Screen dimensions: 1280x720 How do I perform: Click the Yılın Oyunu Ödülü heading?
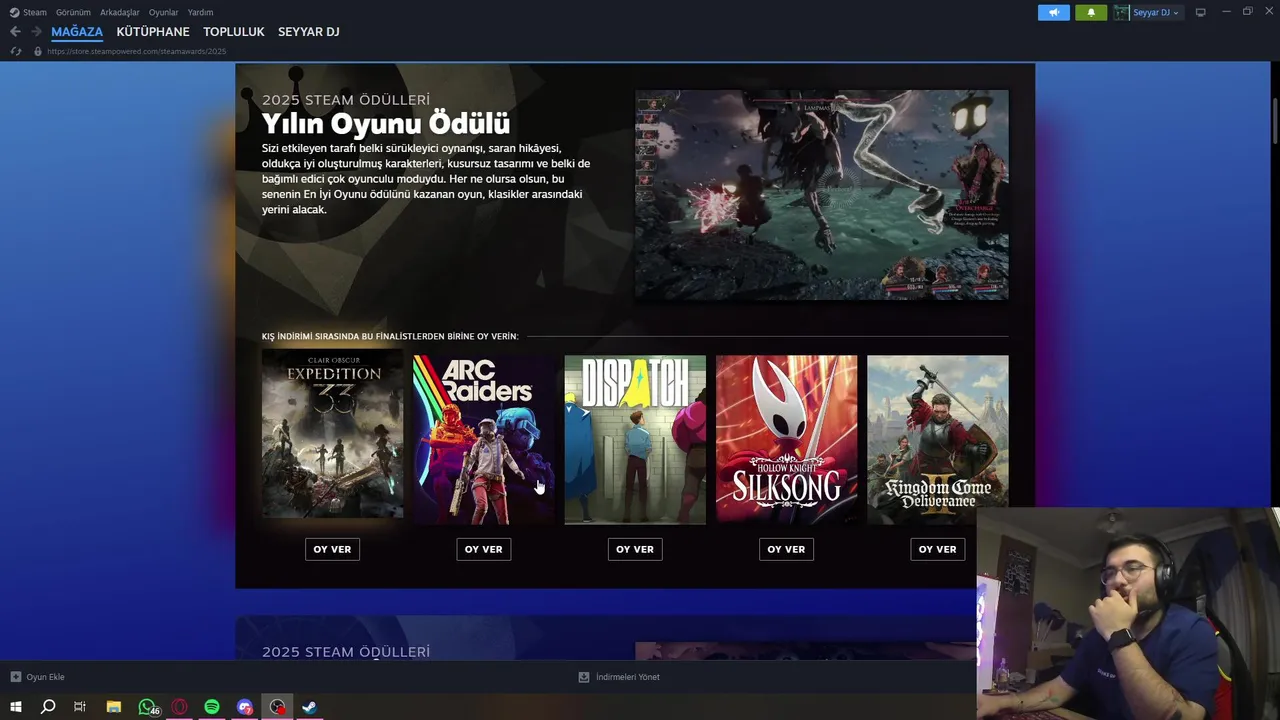coord(386,123)
